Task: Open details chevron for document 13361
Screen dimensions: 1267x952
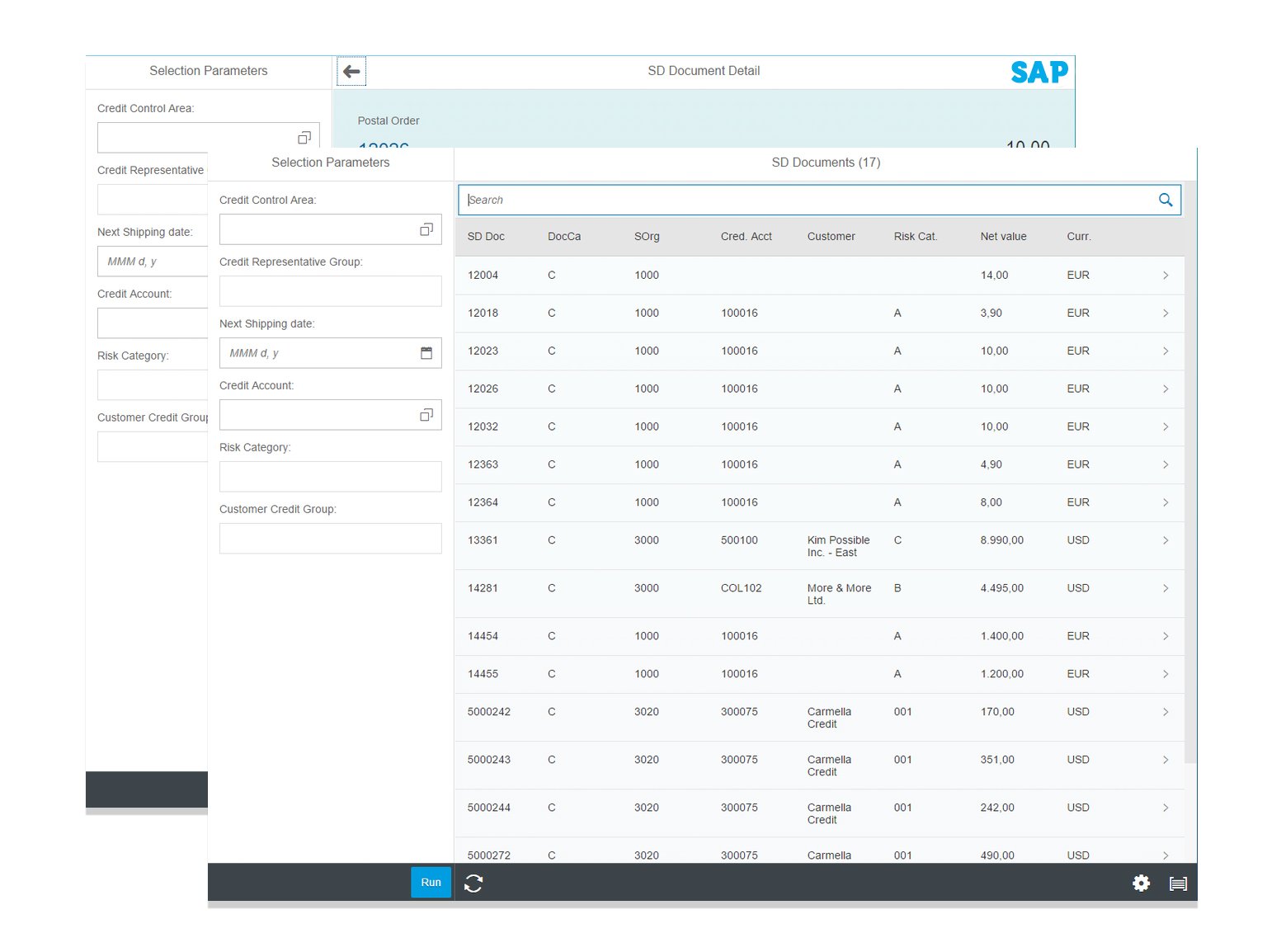Action: click(1166, 541)
